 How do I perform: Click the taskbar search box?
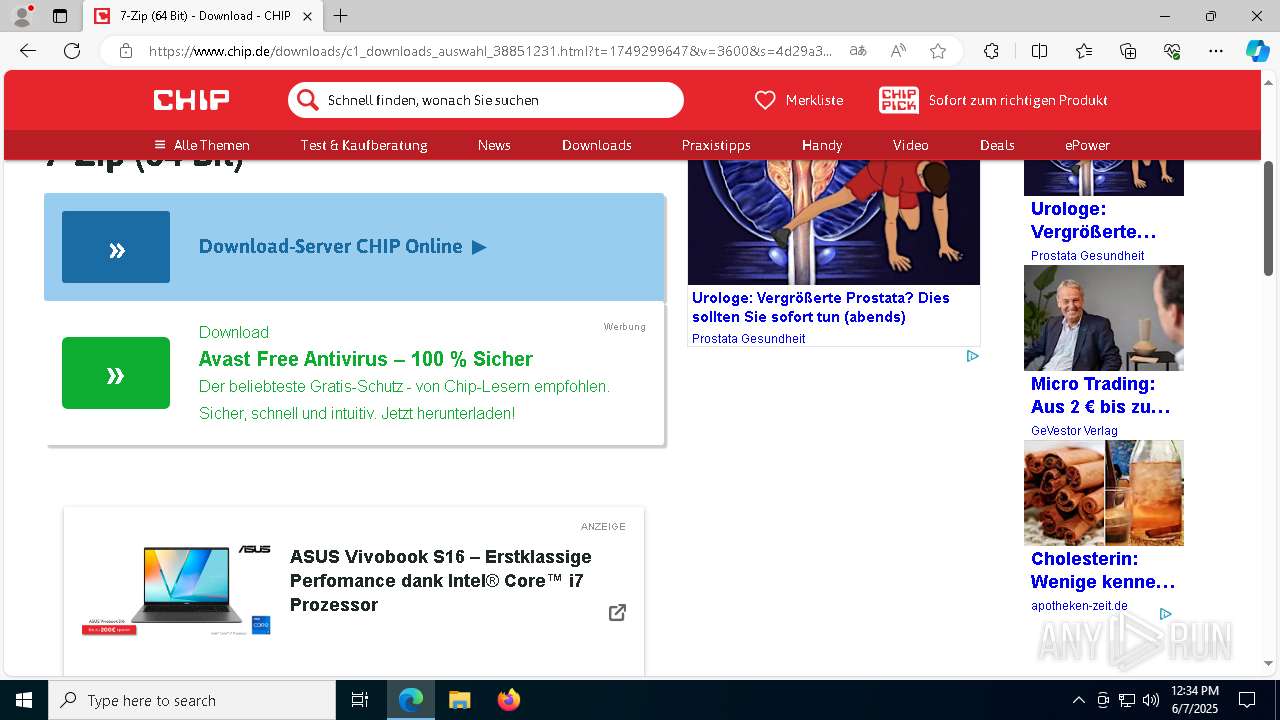192,700
